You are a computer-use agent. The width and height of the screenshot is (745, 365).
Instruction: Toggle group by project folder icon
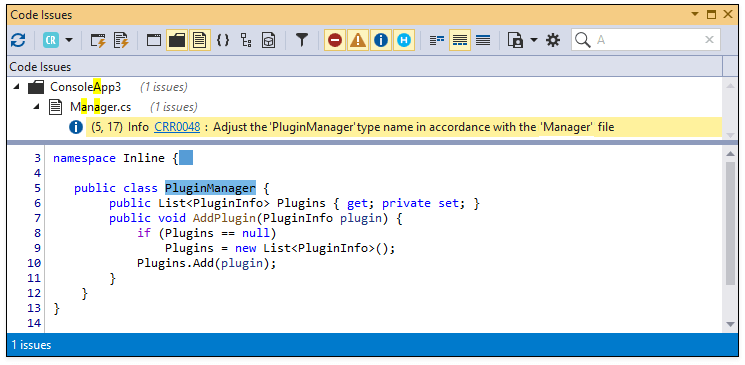(x=177, y=40)
